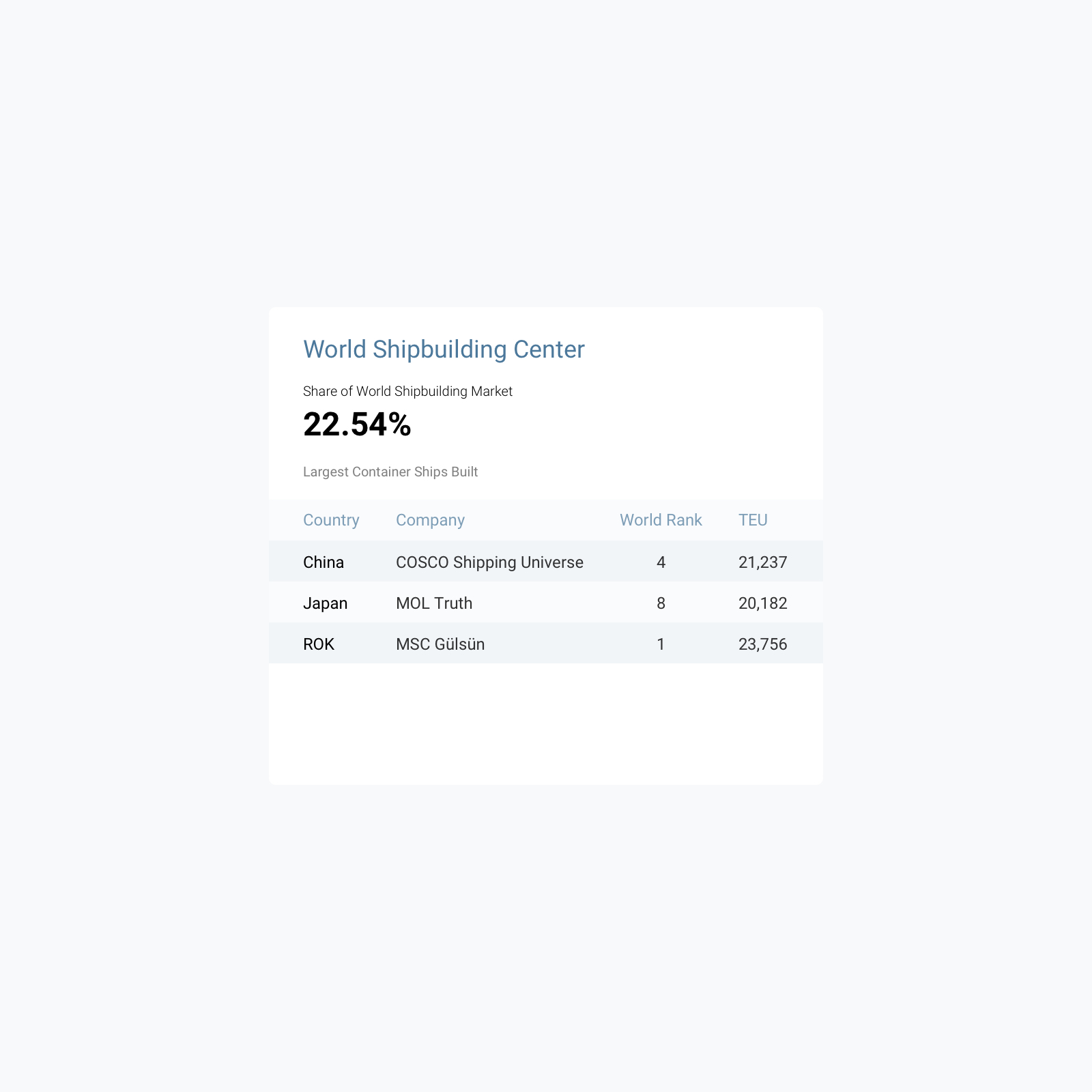Viewport: 1092px width, 1092px height.
Task: Click the world rank 8 cell
Action: click(x=661, y=603)
